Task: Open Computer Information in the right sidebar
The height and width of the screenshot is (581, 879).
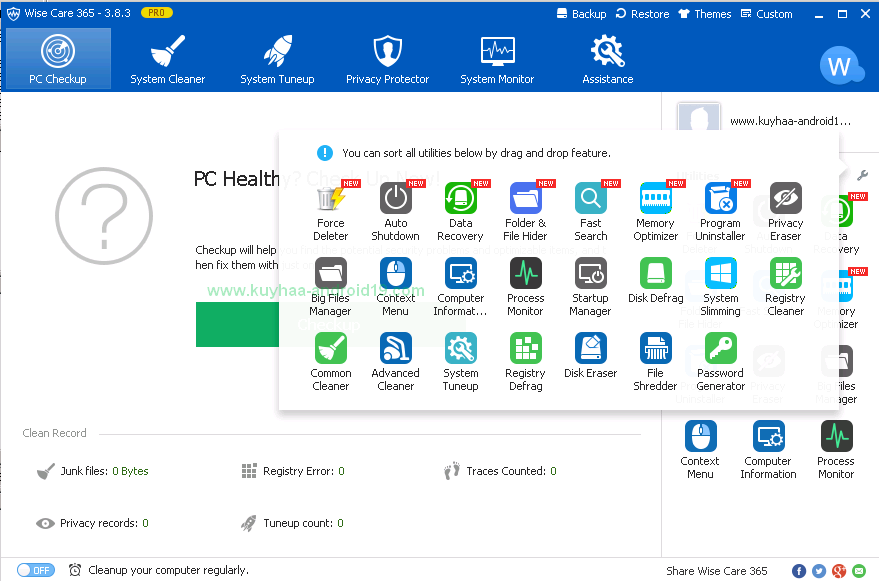Action: point(768,450)
